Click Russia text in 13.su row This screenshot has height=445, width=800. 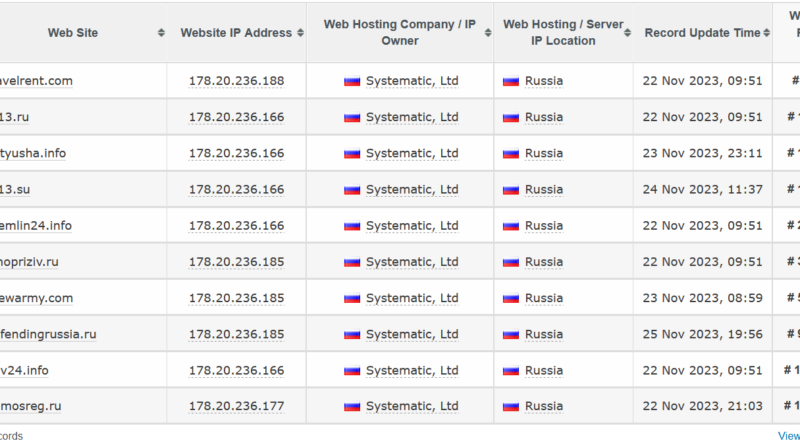point(544,189)
